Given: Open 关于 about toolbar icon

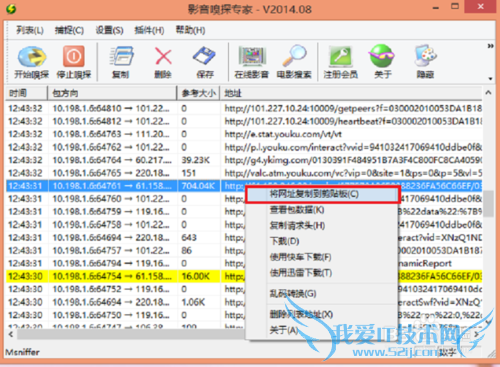Looking at the screenshot, I should point(382,62).
